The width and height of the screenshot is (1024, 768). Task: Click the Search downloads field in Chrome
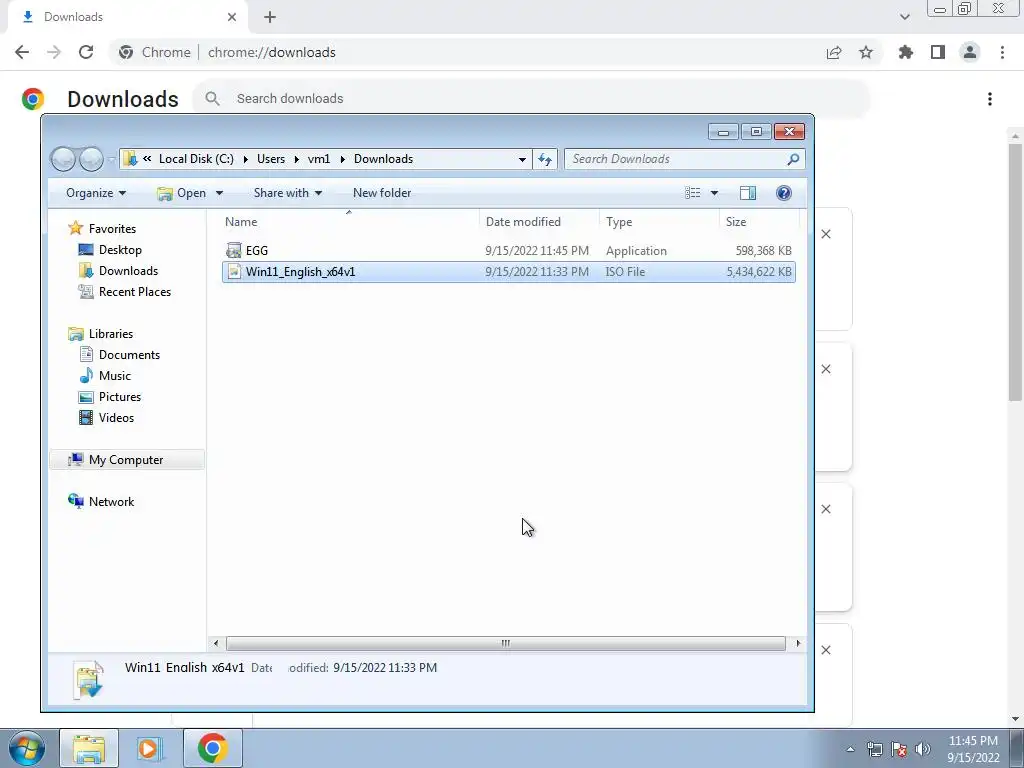click(532, 99)
